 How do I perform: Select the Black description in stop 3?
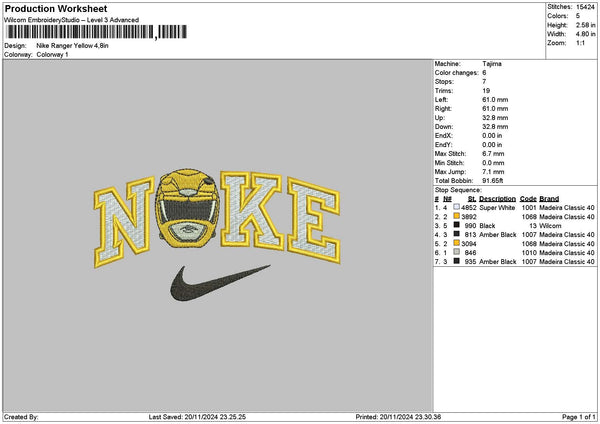pos(487,226)
